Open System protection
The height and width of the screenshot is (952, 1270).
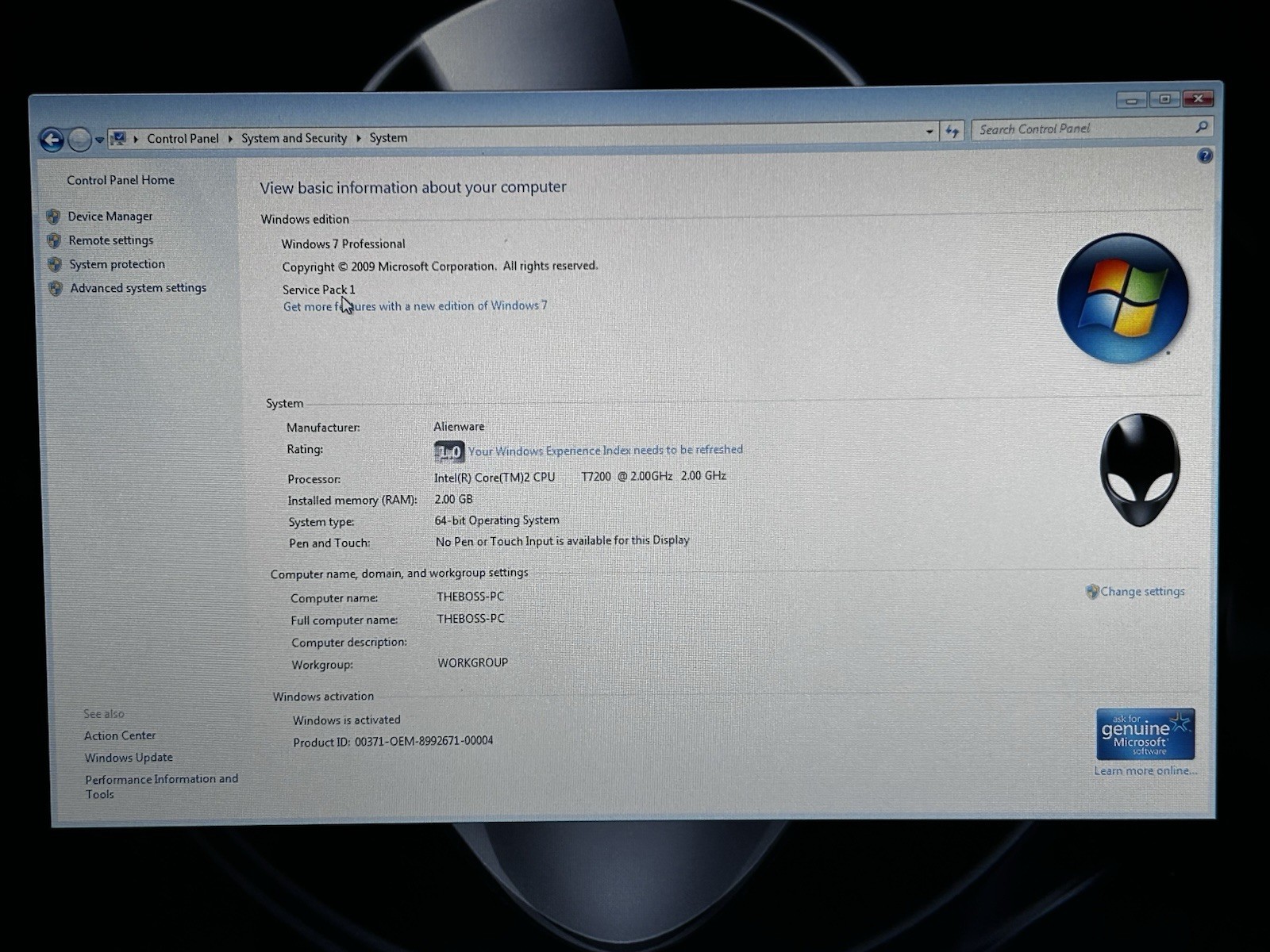tap(117, 264)
